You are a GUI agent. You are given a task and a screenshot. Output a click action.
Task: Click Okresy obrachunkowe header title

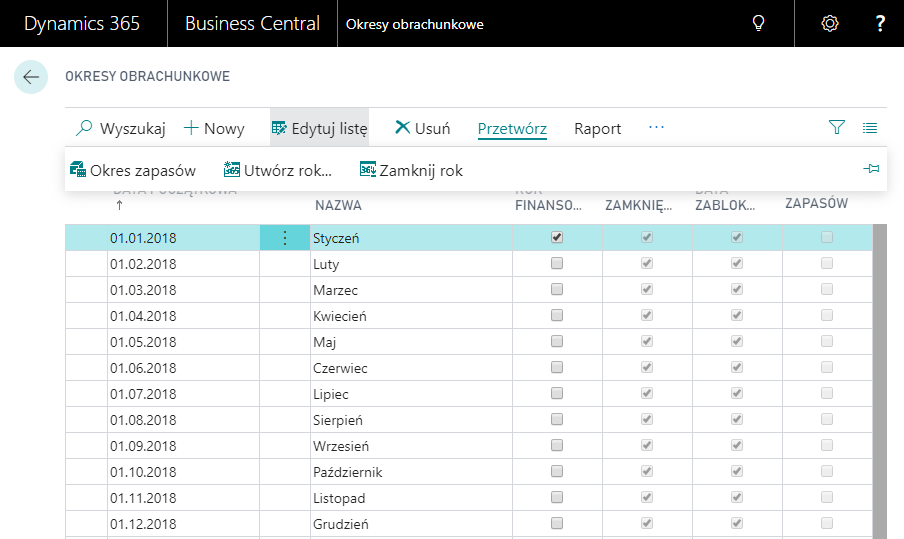[415, 24]
